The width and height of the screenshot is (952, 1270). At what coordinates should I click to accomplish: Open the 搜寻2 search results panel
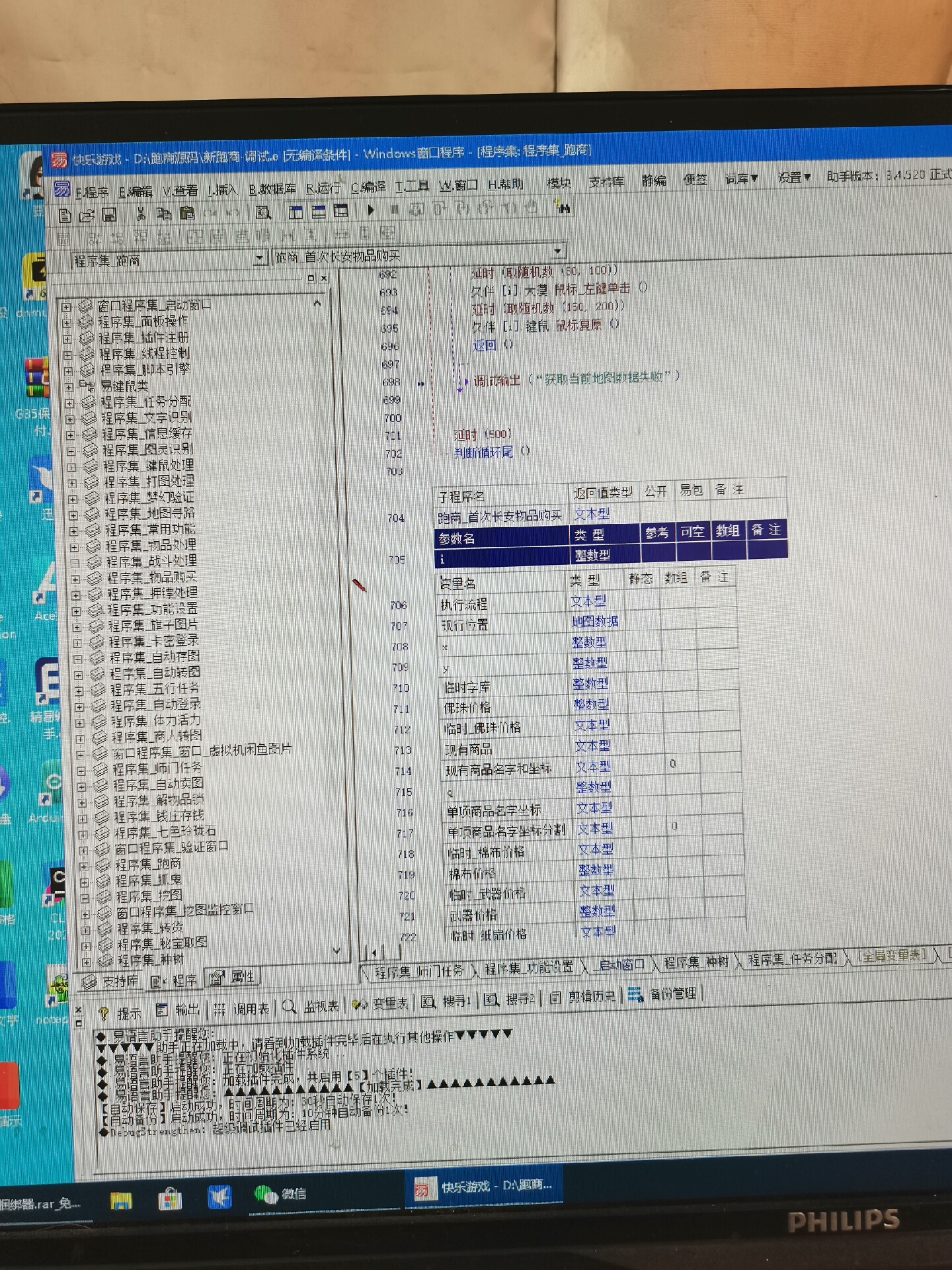[510, 999]
